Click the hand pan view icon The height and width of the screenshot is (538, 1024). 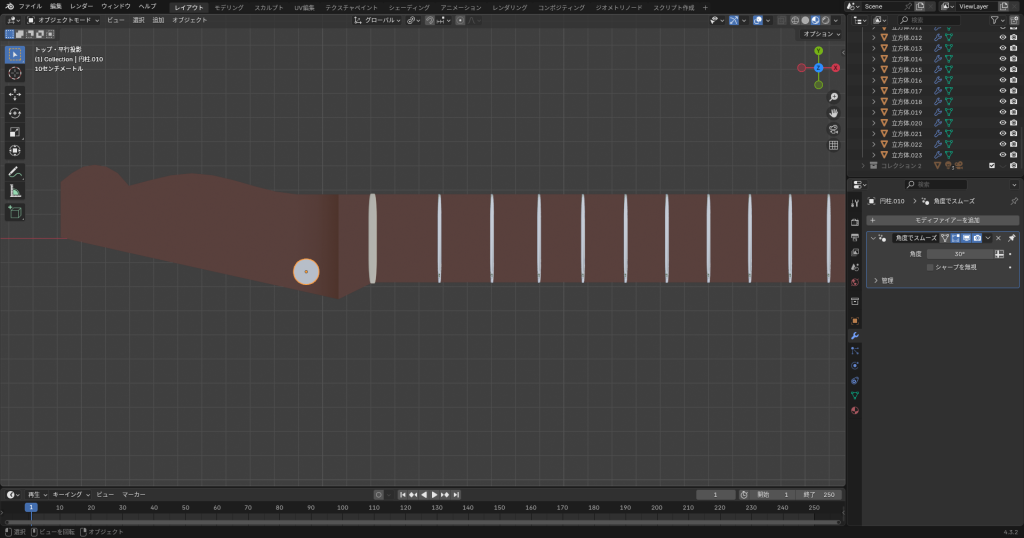coord(833,113)
